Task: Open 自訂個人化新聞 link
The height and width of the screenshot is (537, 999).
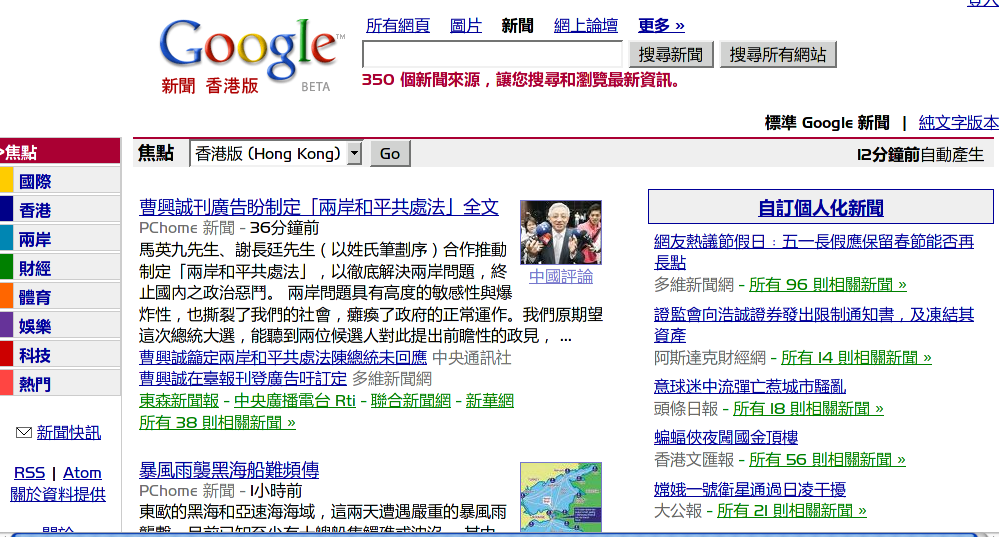Action: tap(821, 208)
